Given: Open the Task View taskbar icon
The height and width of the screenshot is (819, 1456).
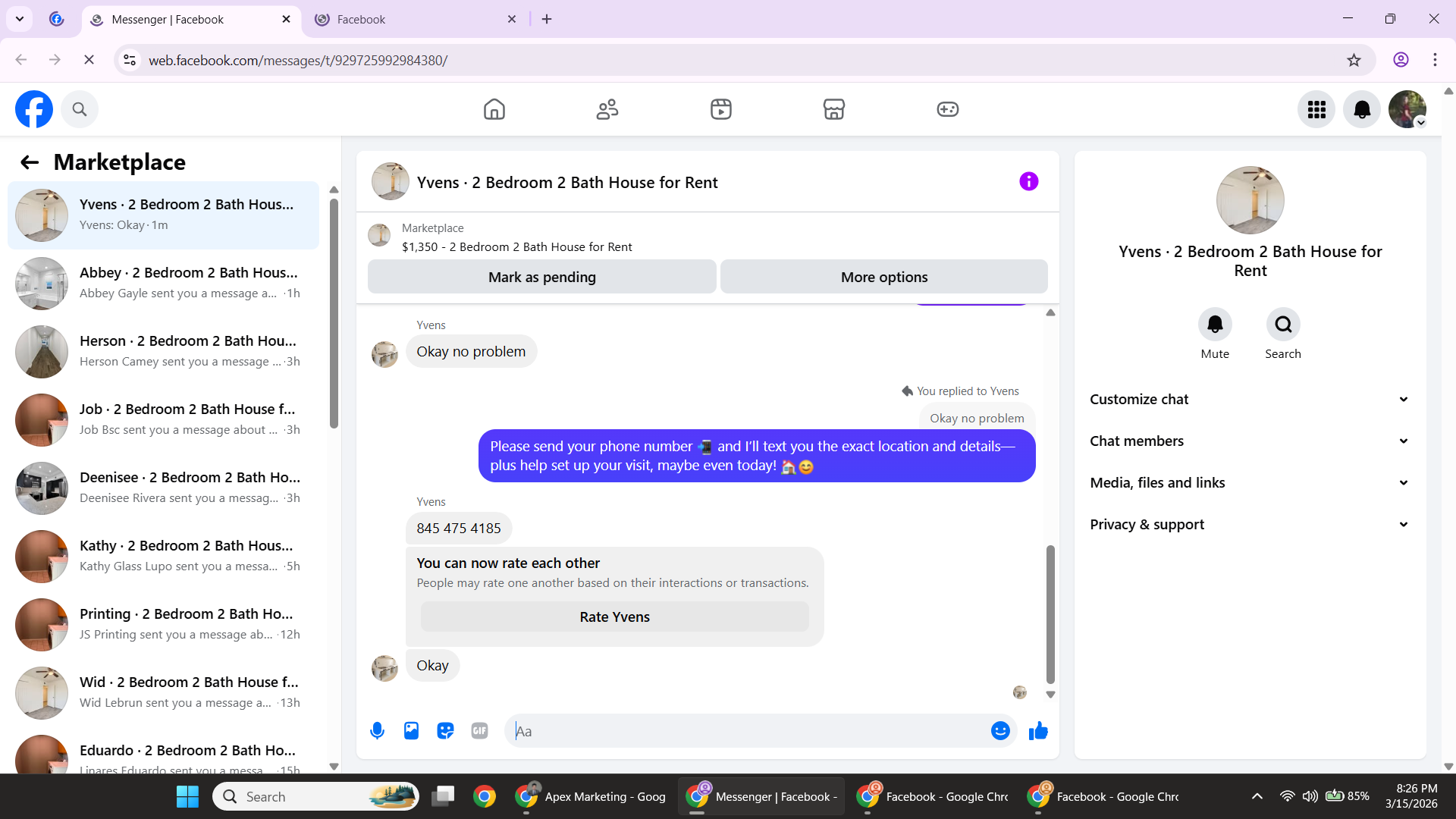Looking at the screenshot, I should tap(443, 796).
